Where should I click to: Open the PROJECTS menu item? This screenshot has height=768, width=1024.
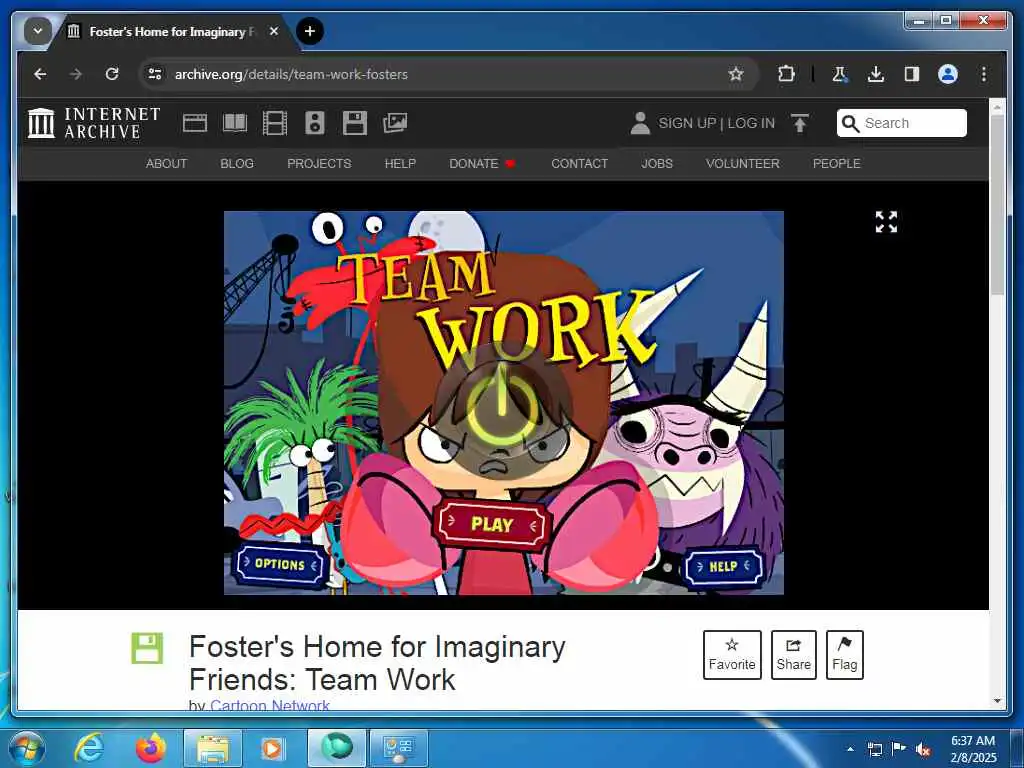pyautogui.click(x=319, y=163)
